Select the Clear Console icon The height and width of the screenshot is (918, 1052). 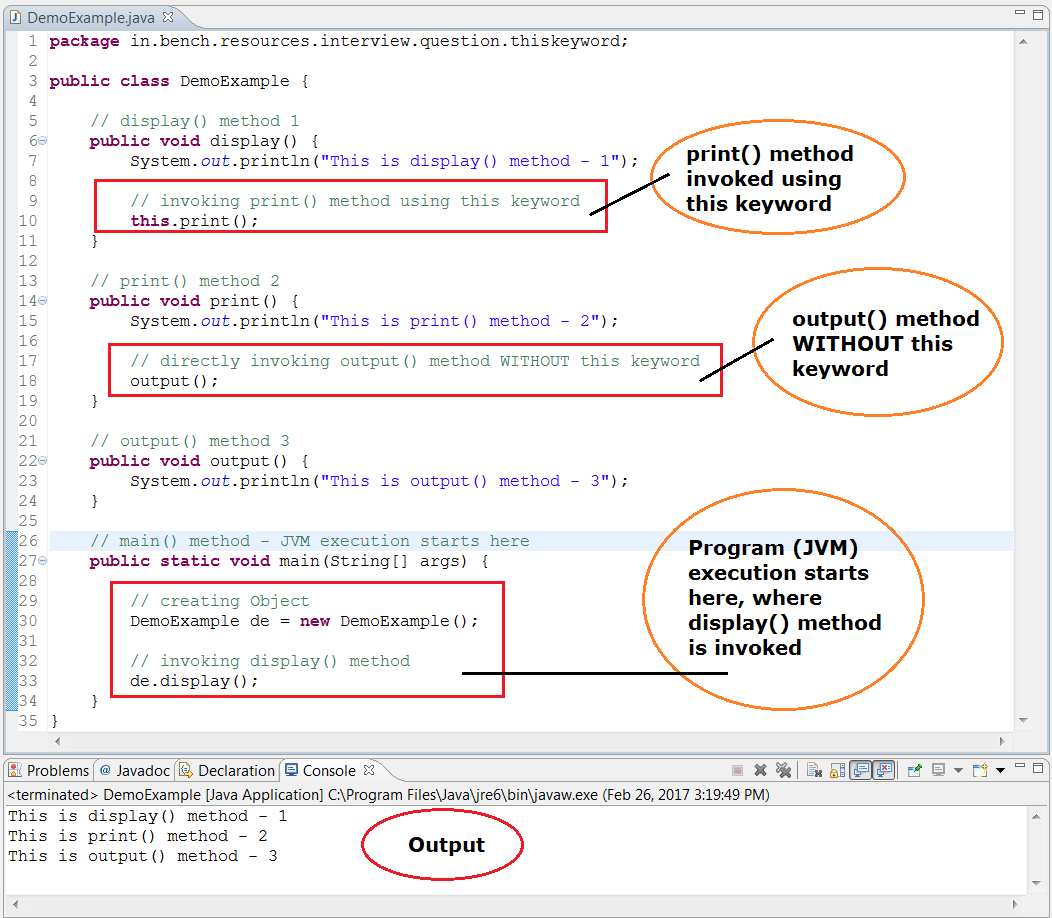(x=812, y=770)
